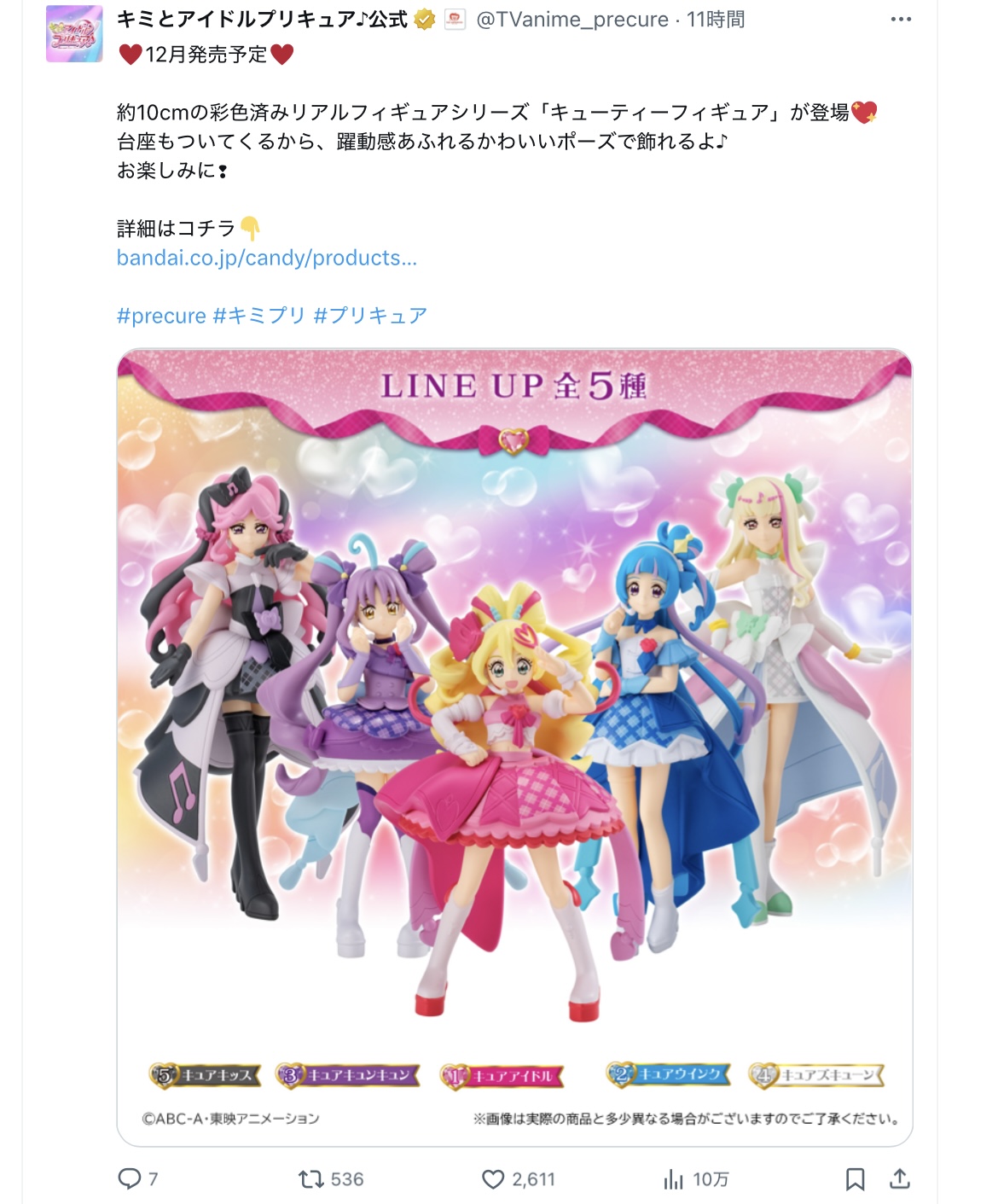
Task: Click the キュアウインク label in image
Action: (x=669, y=1074)
